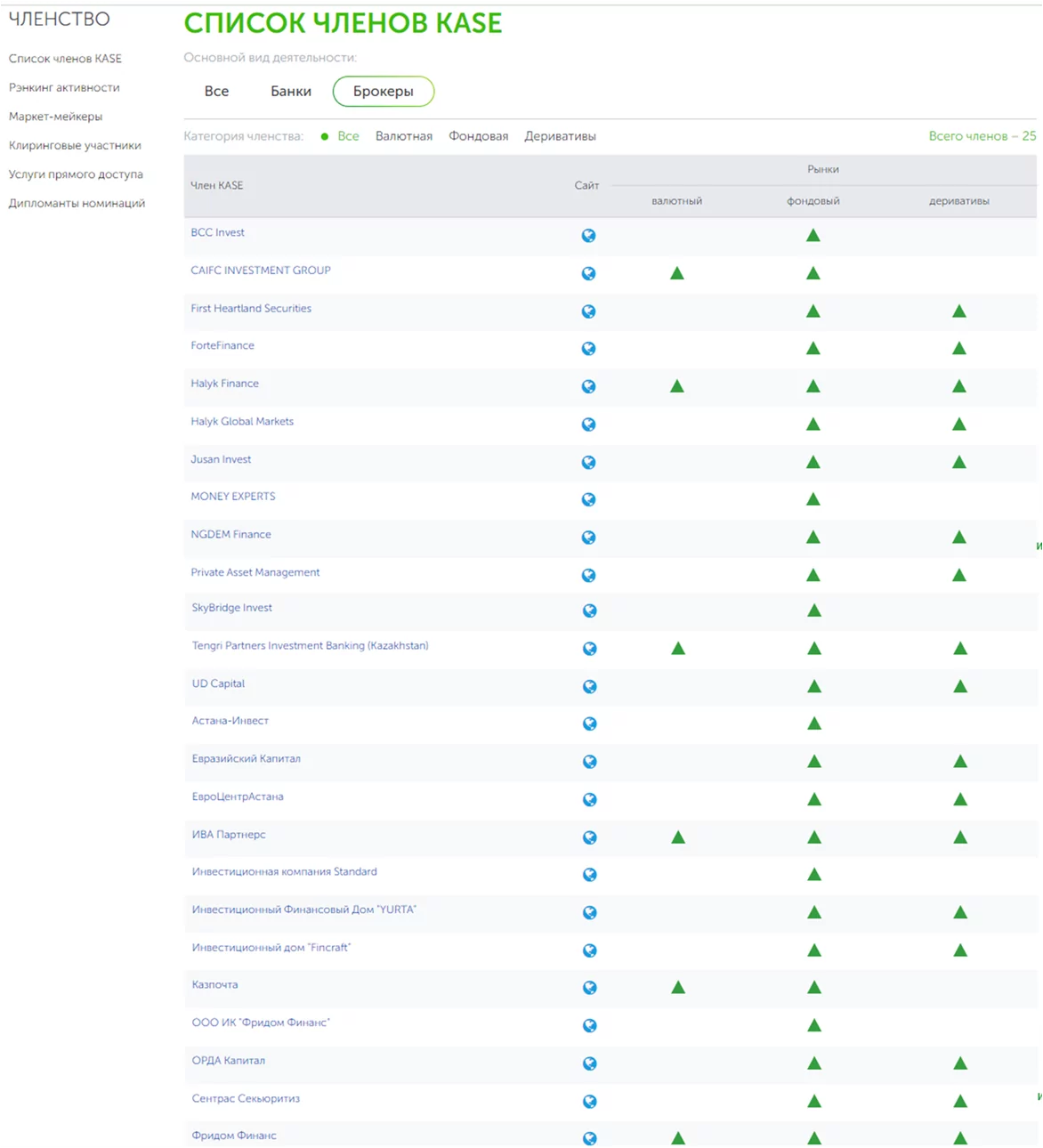This screenshot has width=1043, height=1148.
Task: Click the валютный column header
Action: coord(677,201)
